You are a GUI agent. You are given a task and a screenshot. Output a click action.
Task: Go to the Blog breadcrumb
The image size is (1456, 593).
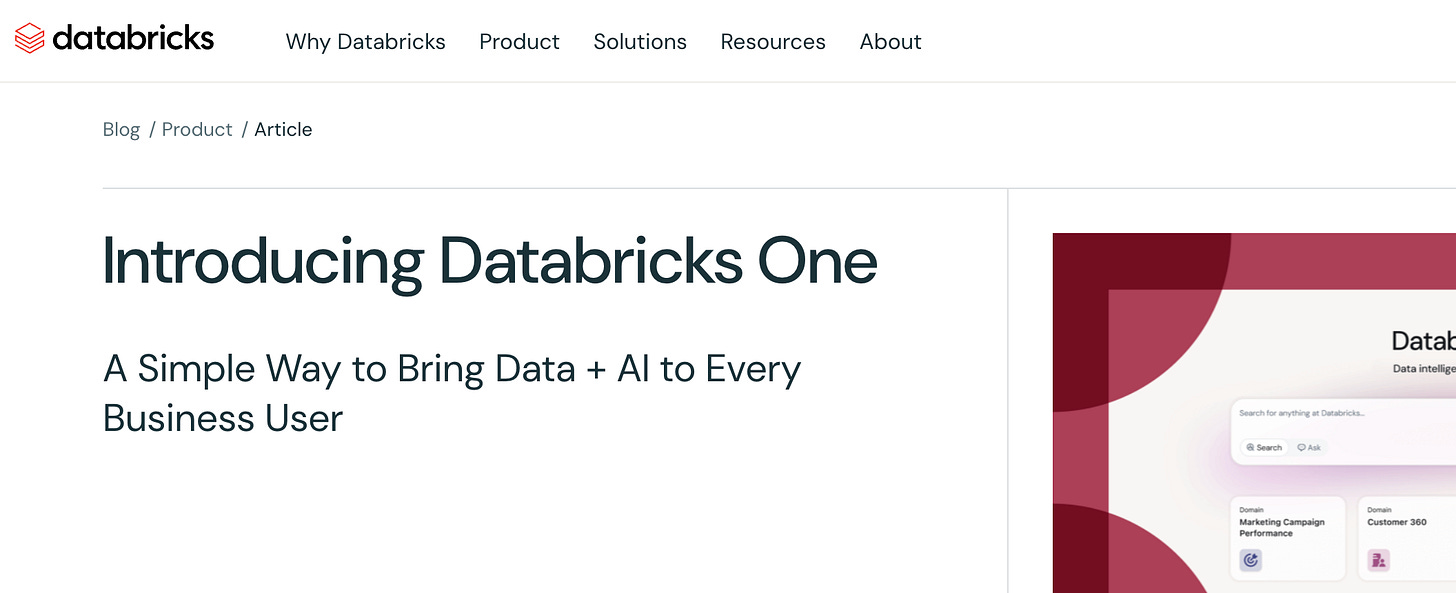(x=121, y=130)
